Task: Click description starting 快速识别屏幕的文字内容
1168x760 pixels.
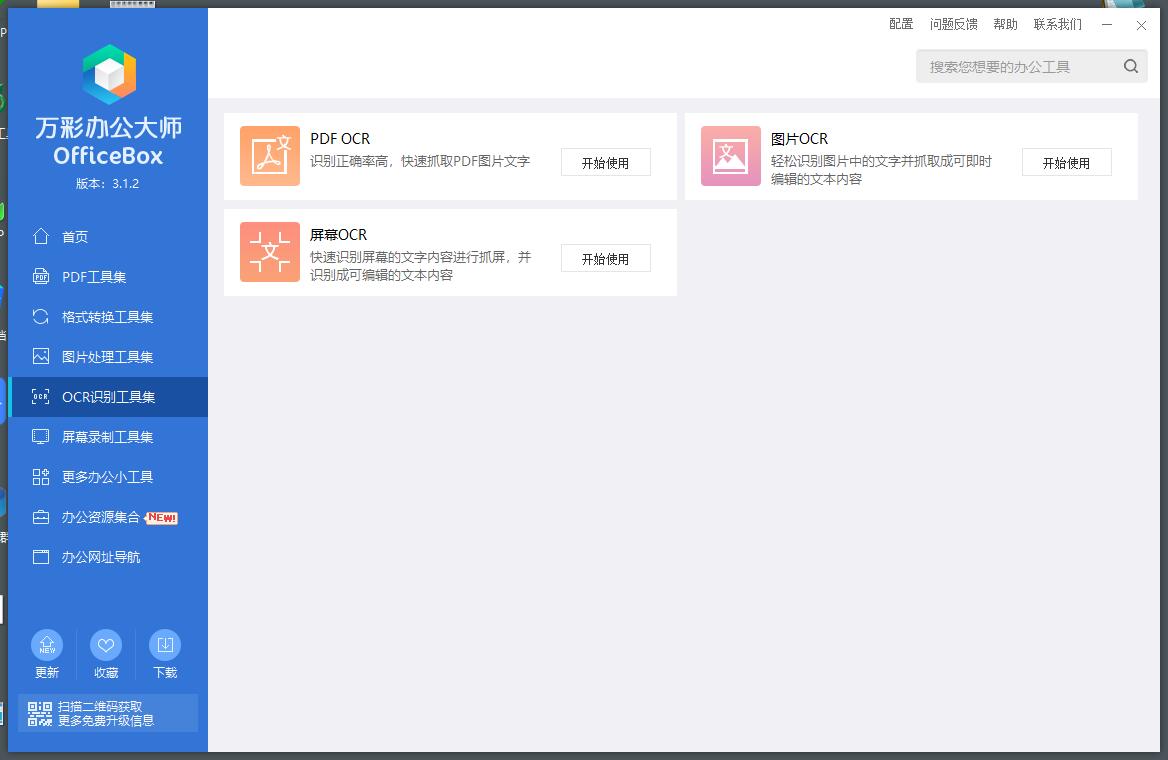Action: (x=421, y=266)
